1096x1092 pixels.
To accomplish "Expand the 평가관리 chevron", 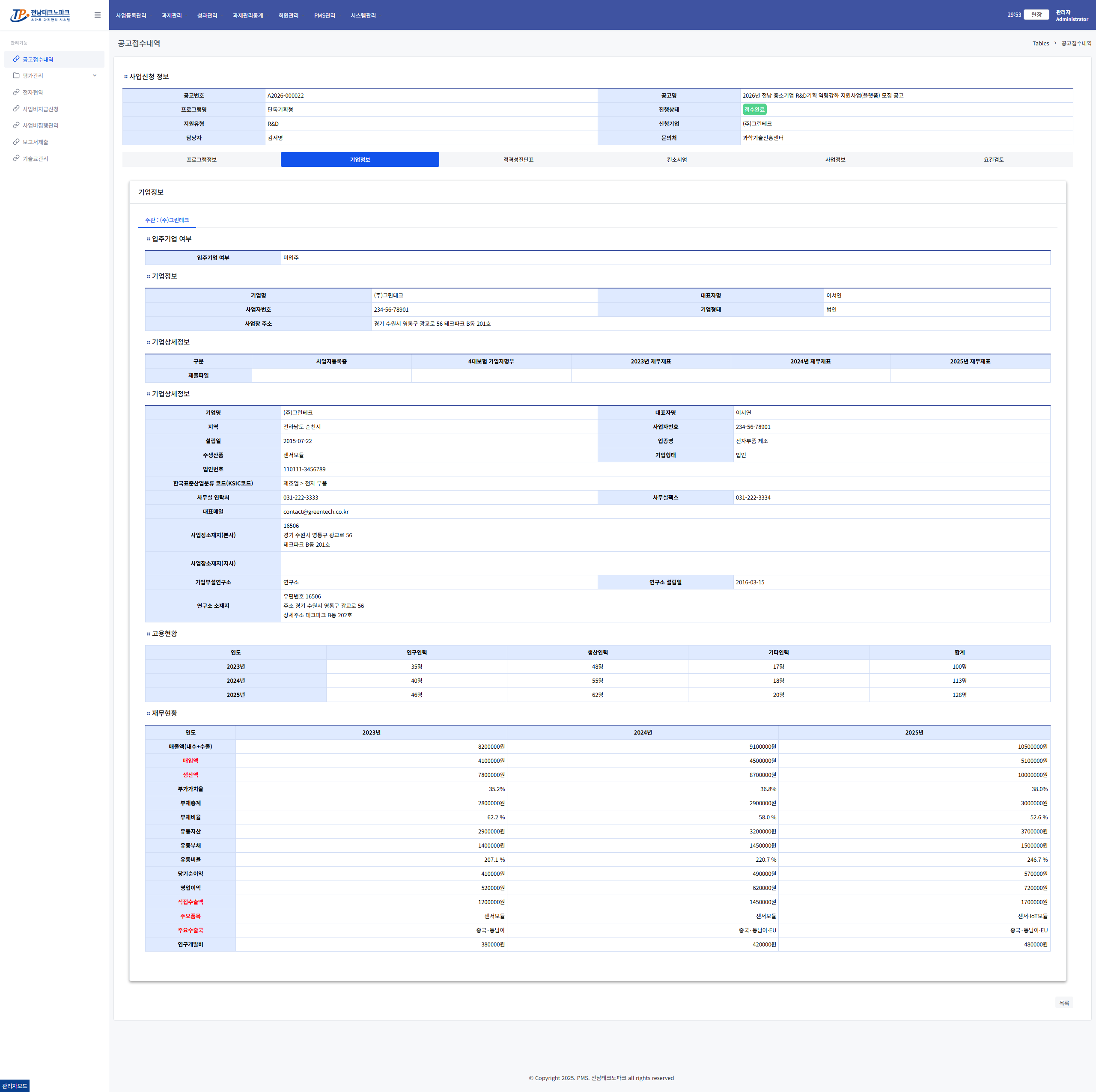I will point(95,75).
